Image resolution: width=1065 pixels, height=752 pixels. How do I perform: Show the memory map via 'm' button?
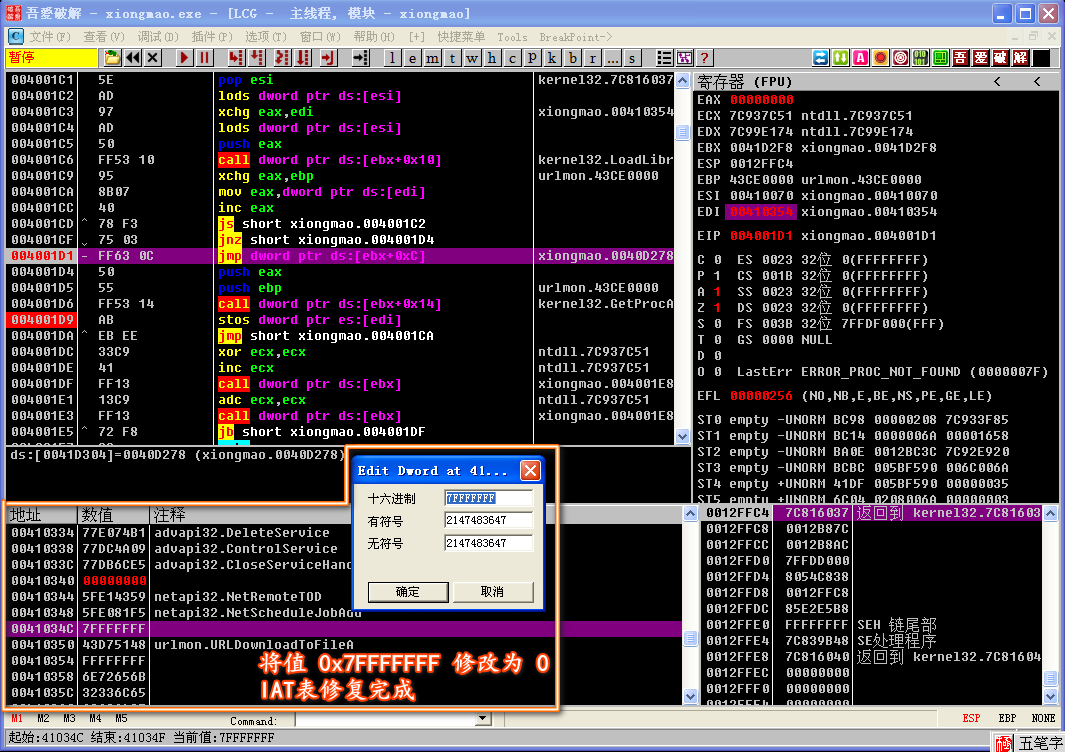point(432,58)
